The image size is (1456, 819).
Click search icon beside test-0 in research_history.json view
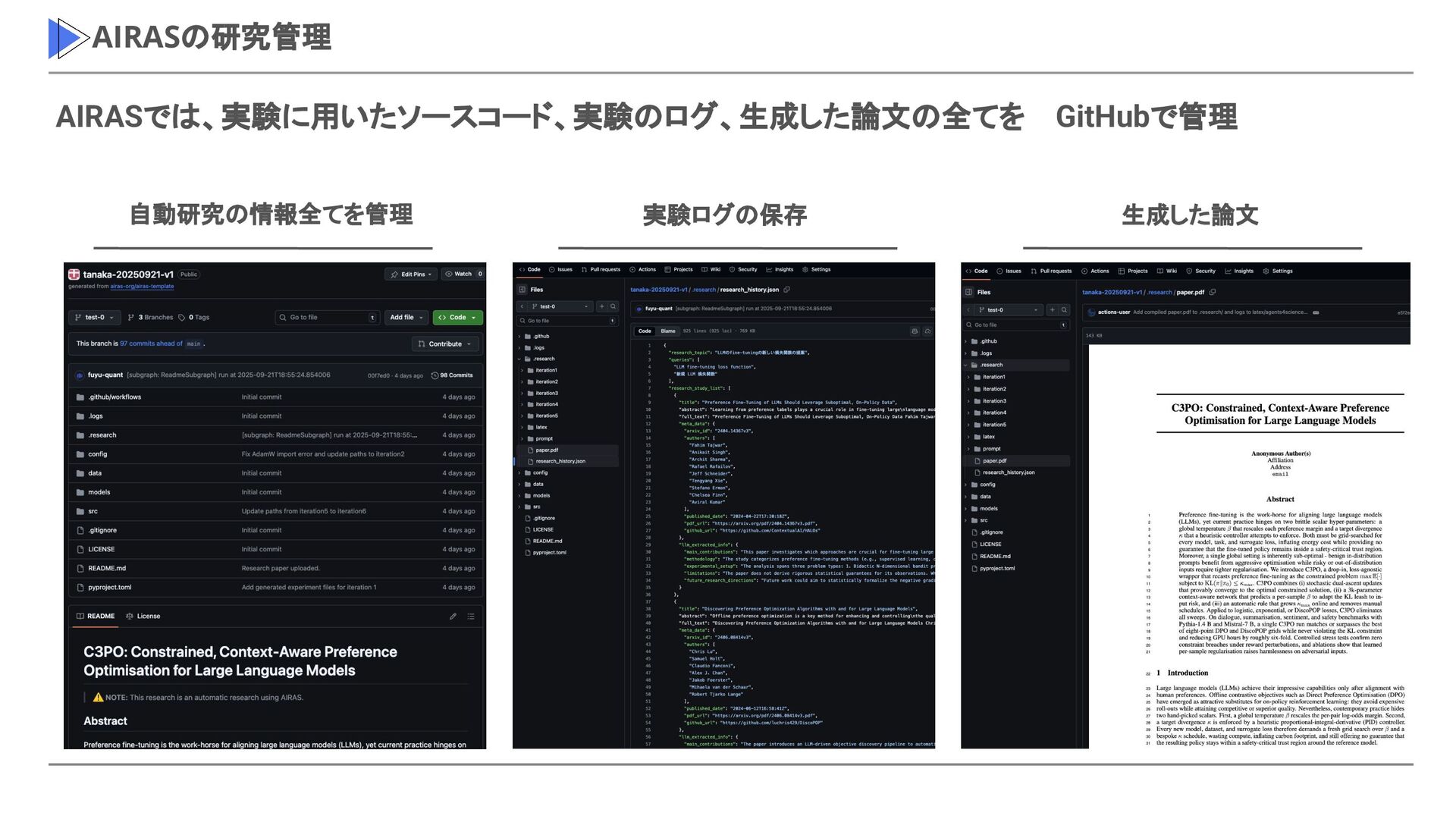pos(613,306)
